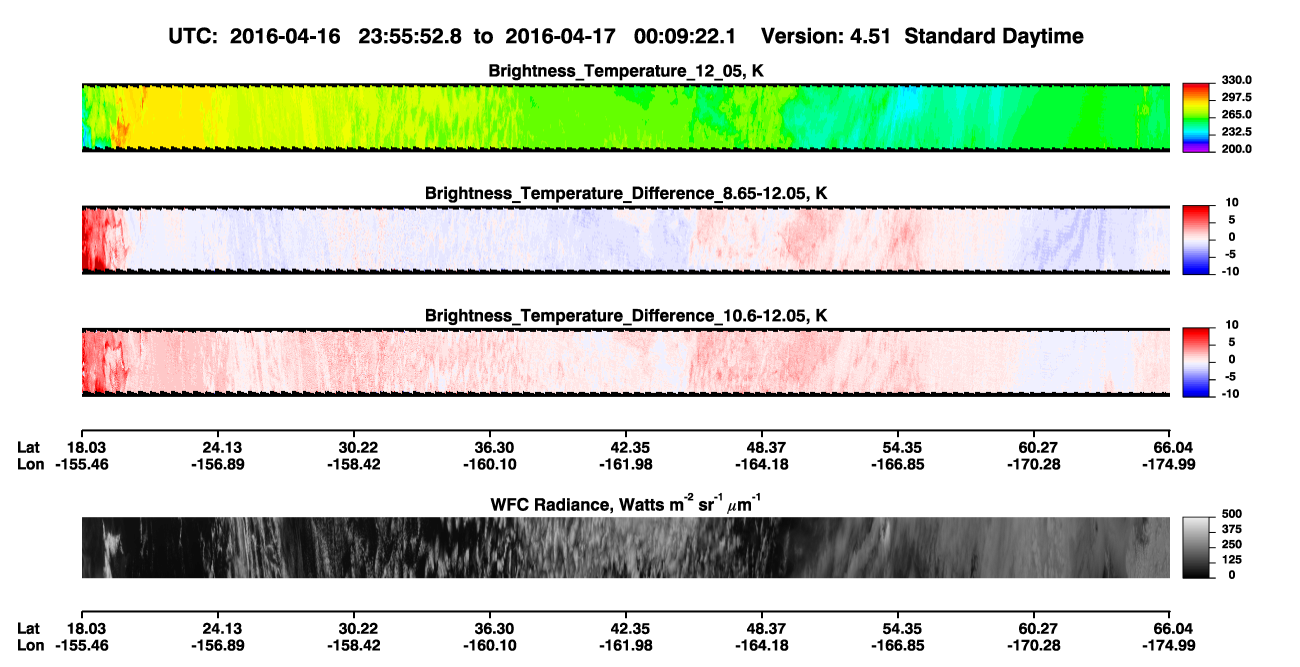Click the 200.0 colorbar label
Screen dimensions: 1300x667
[1235, 149]
